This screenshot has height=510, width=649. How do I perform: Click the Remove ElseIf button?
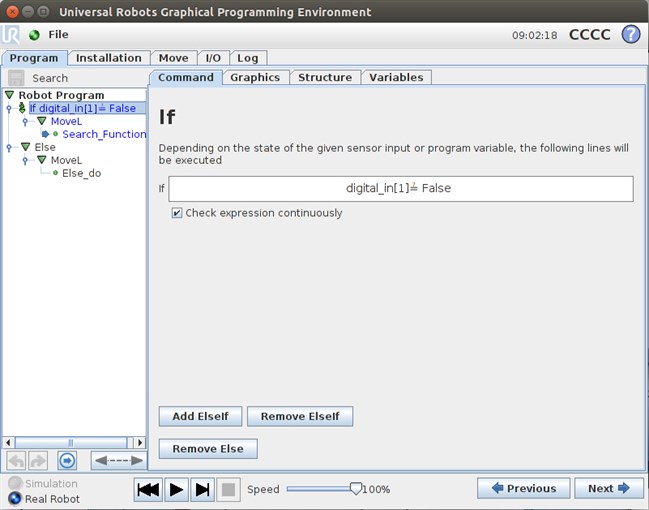click(300, 416)
